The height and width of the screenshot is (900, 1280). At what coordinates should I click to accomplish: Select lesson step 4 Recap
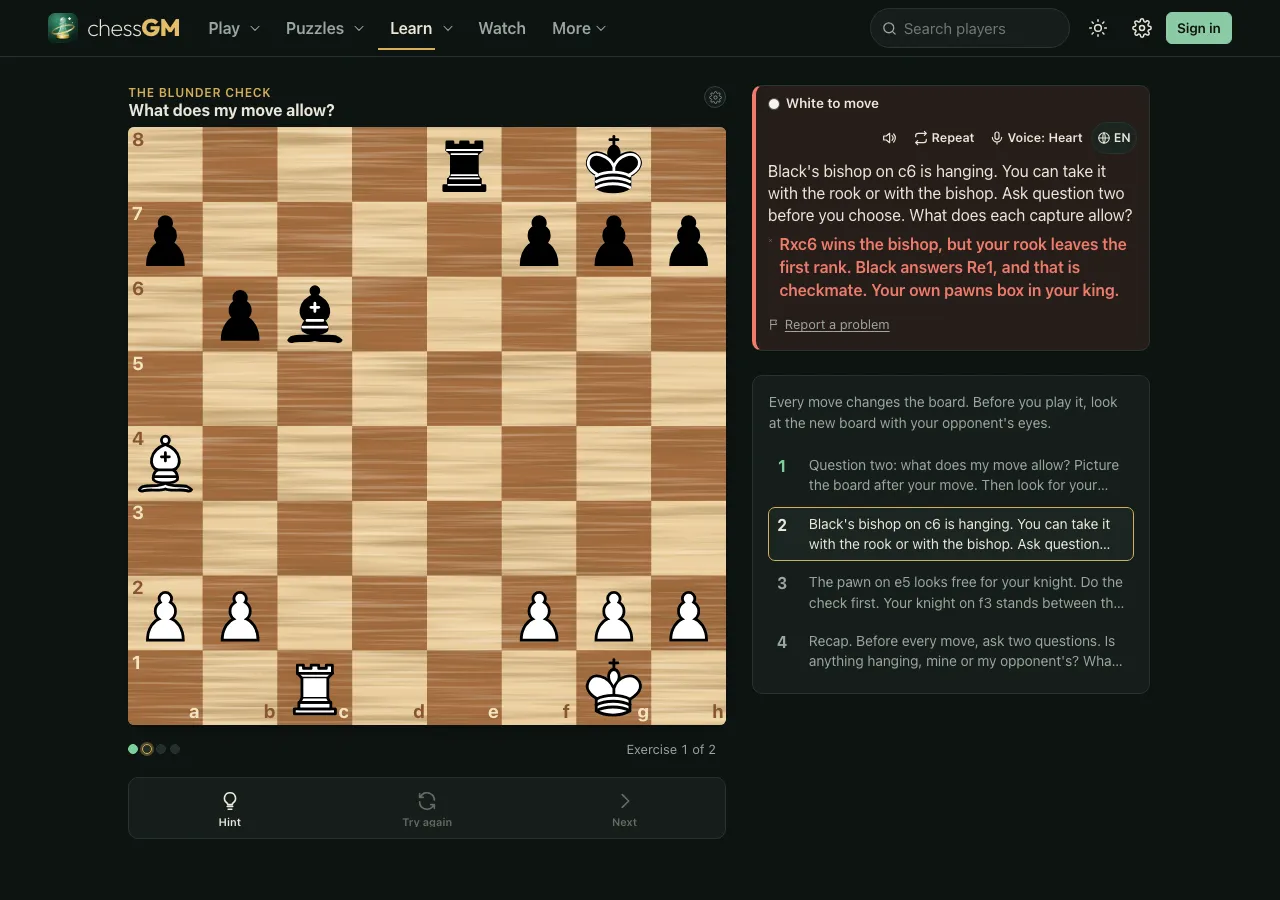tap(951, 651)
